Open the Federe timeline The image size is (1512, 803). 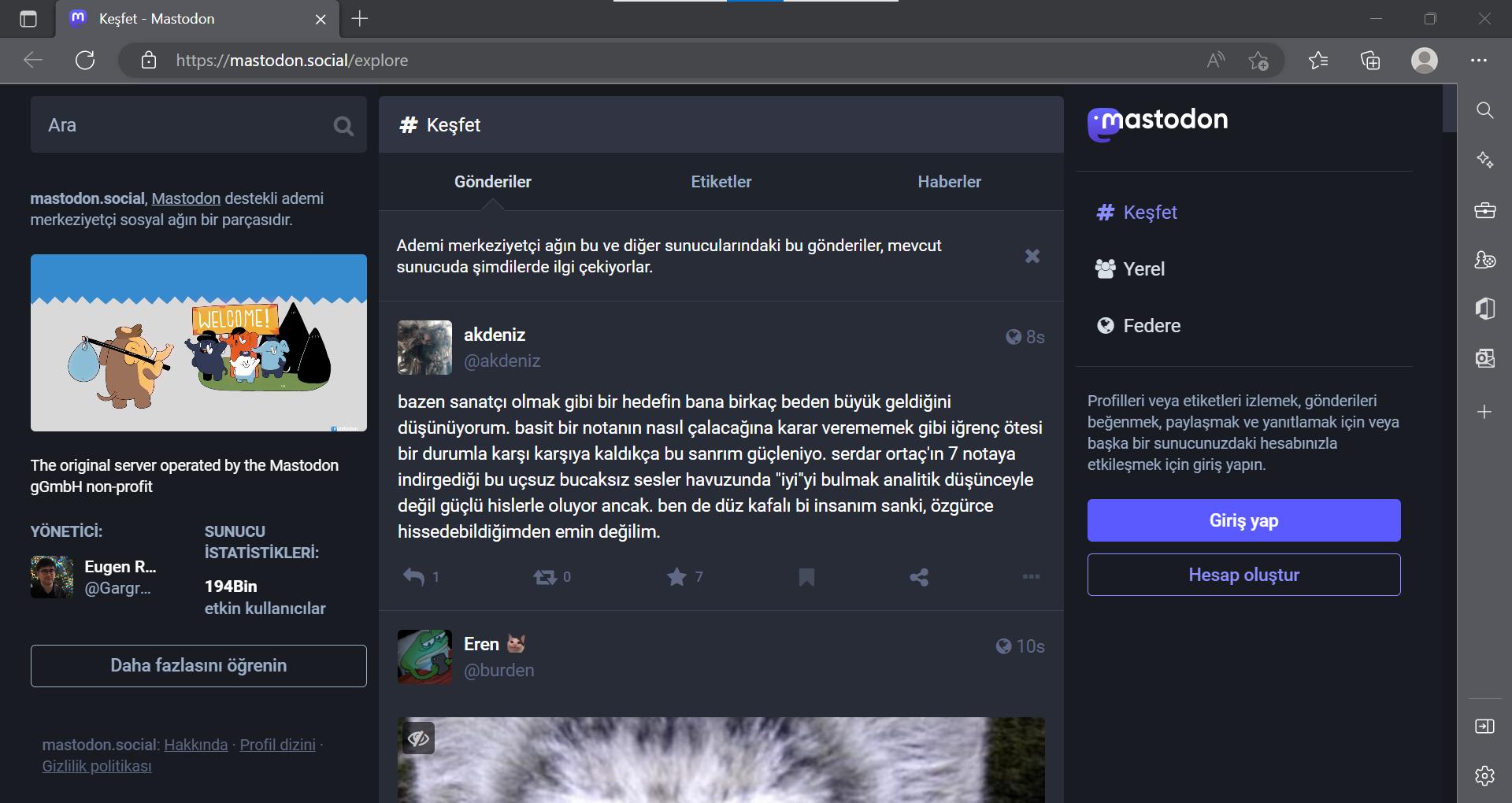tap(1138, 326)
